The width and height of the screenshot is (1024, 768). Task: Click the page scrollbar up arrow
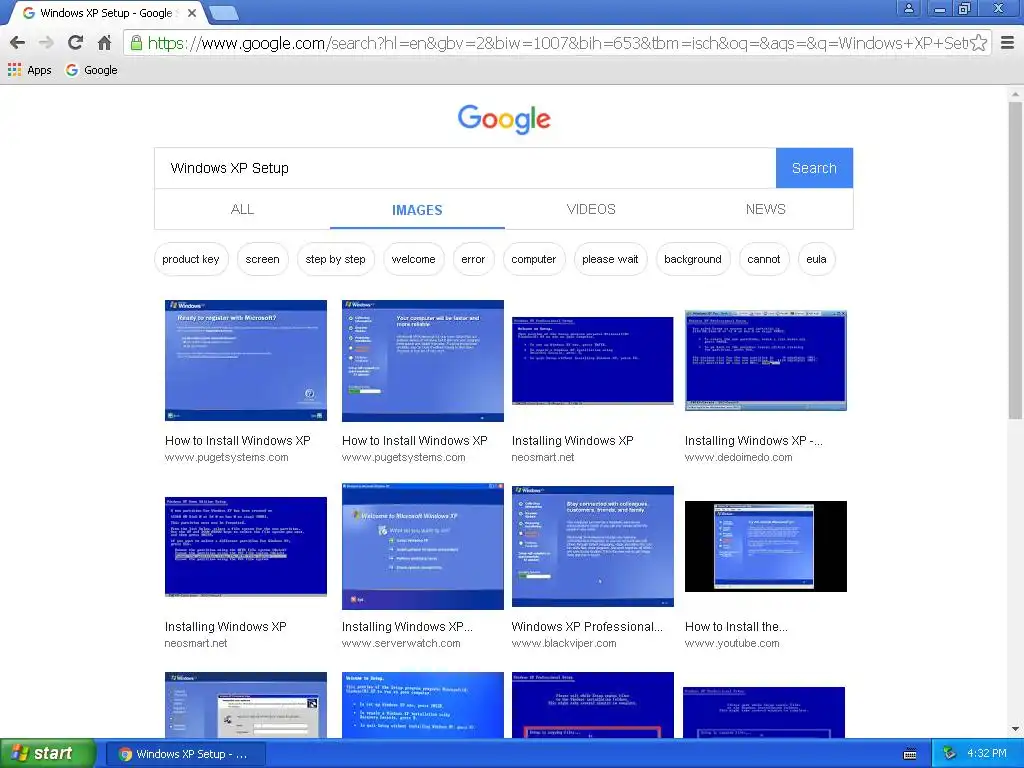(x=1015, y=94)
